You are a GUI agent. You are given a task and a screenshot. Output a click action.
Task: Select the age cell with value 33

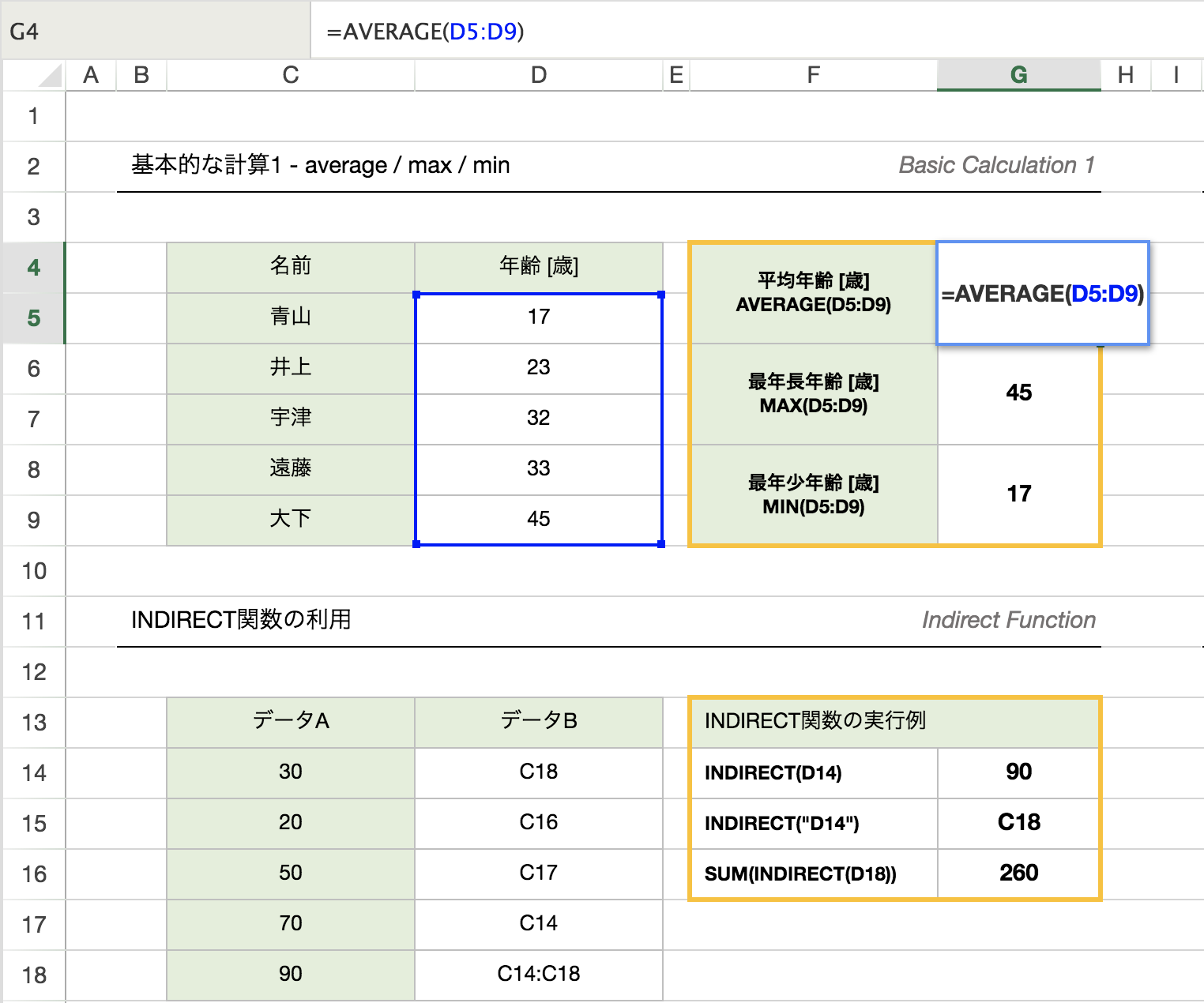[x=539, y=470]
